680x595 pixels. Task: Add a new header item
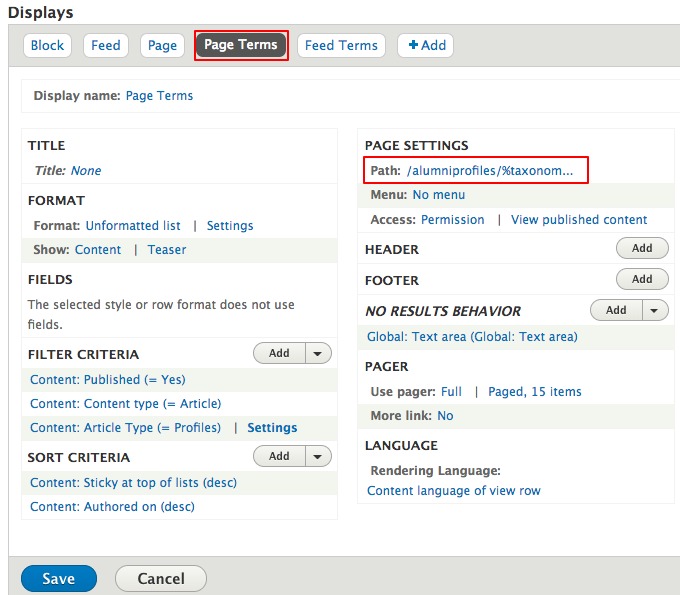pos(642,248)
